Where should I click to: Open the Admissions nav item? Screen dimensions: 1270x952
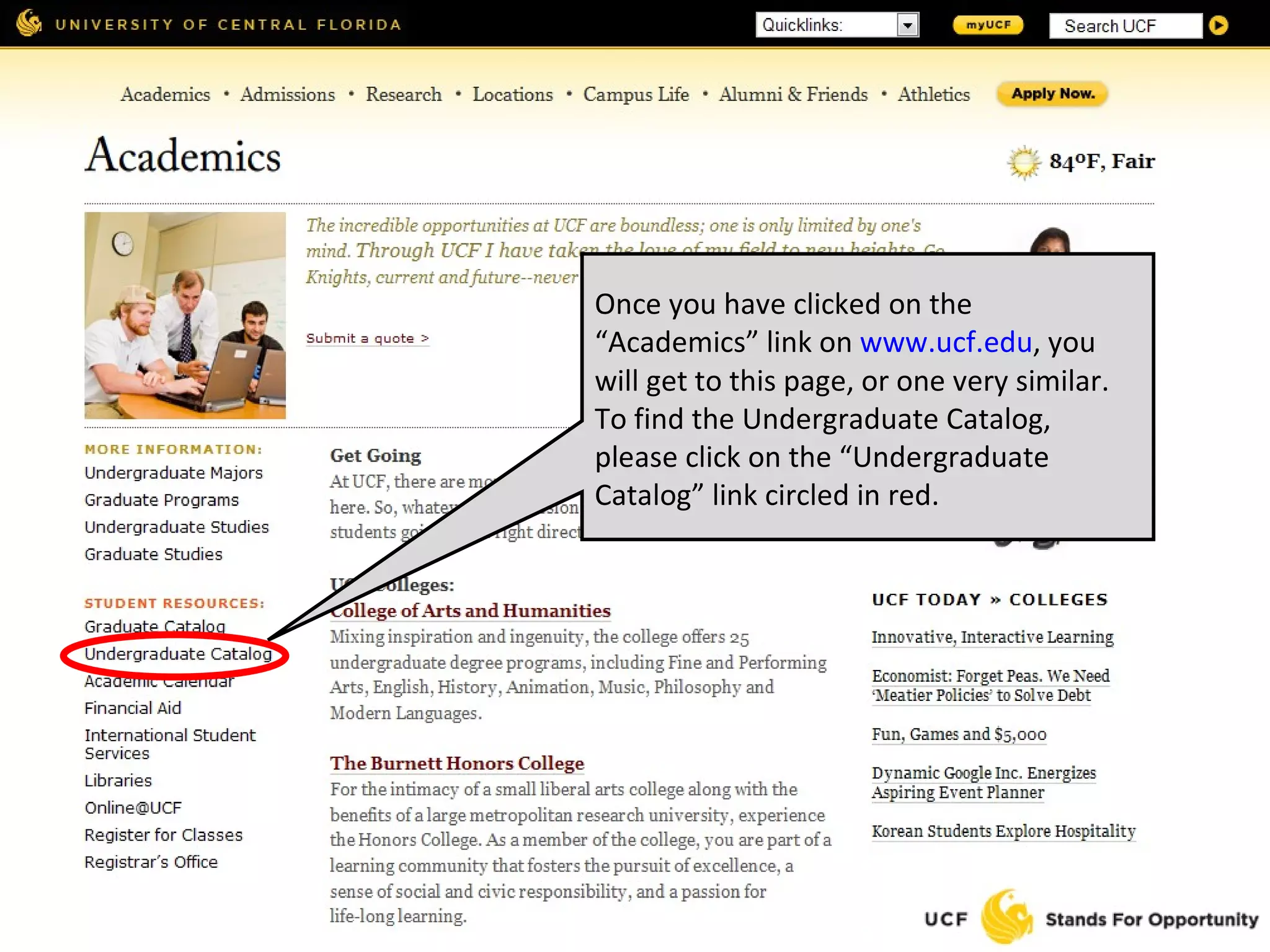pyautogui.click(x=288, y=94)
